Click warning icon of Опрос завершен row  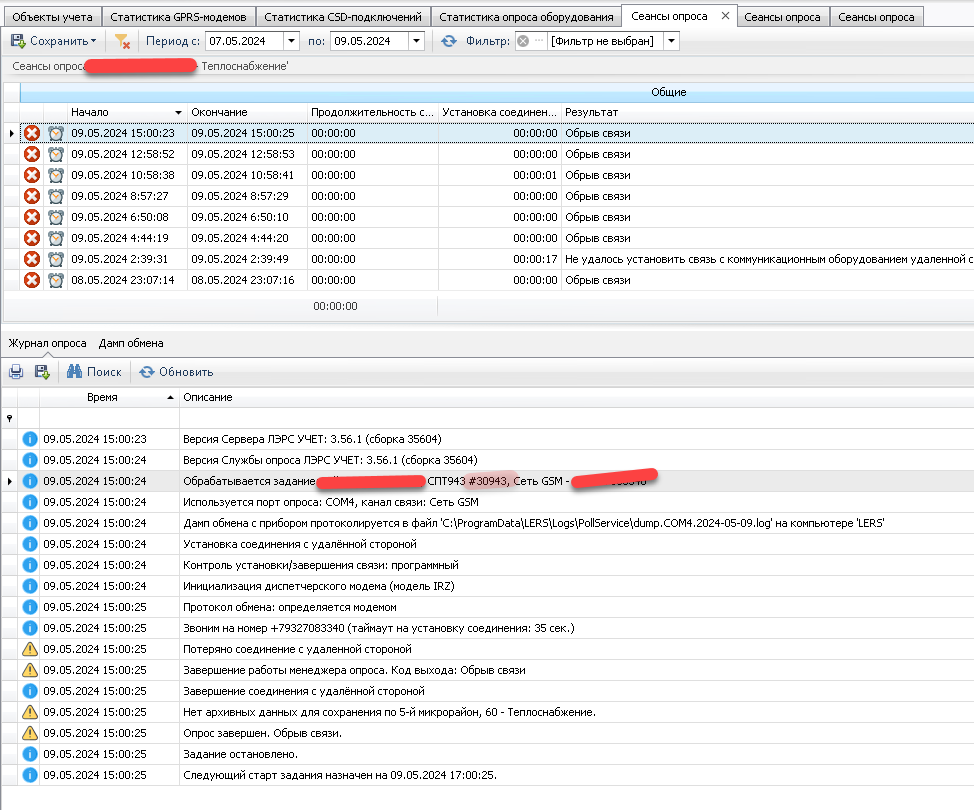click(30, 733)
